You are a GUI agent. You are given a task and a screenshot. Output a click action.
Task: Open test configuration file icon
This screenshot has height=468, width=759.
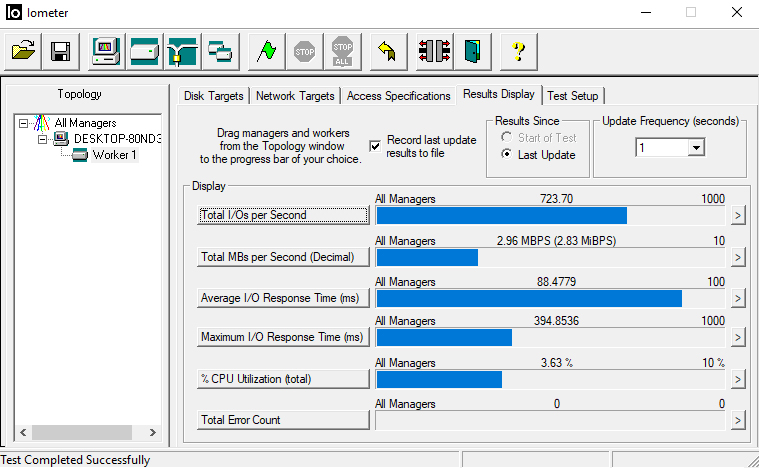click(23, 51)
